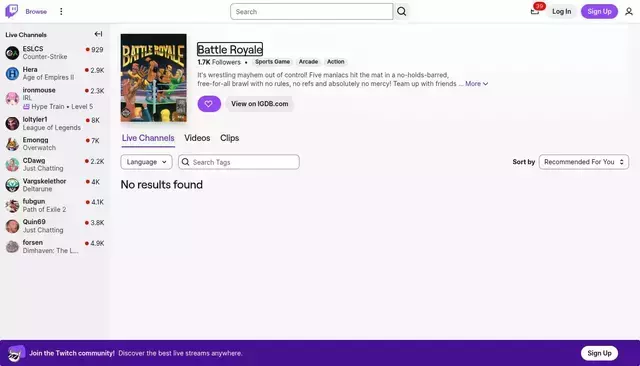Click Just Chatting under Quin69
The width and height of the screenshot is (640, 366).
43,230
